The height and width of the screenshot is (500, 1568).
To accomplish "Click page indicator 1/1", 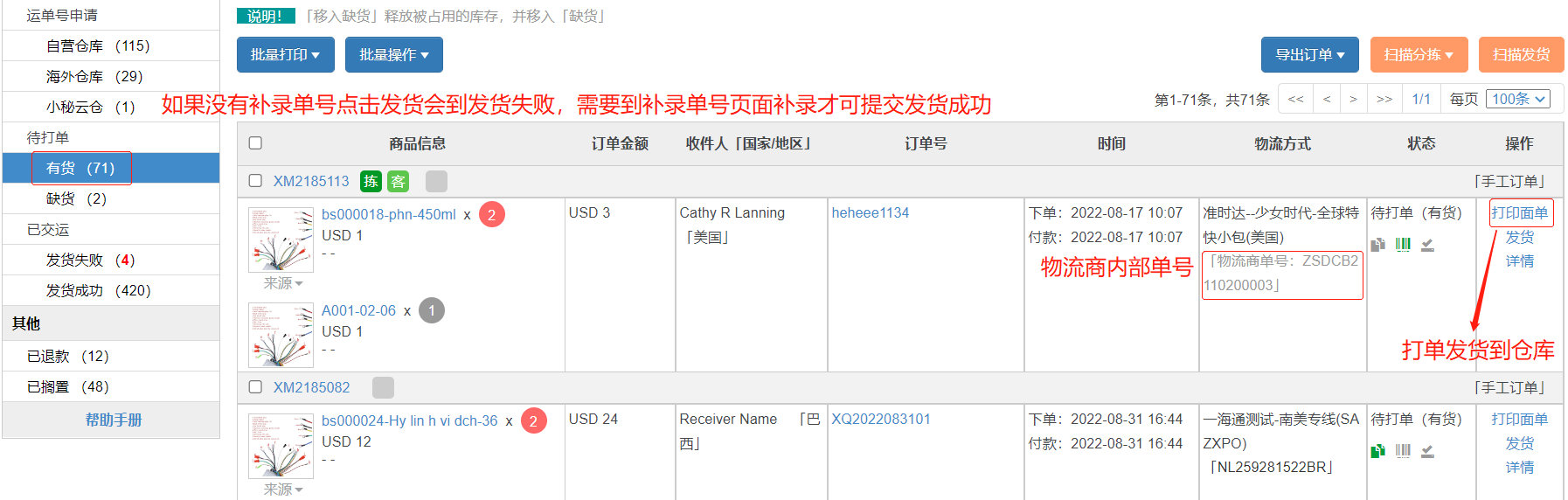I will click(1421, 99).
